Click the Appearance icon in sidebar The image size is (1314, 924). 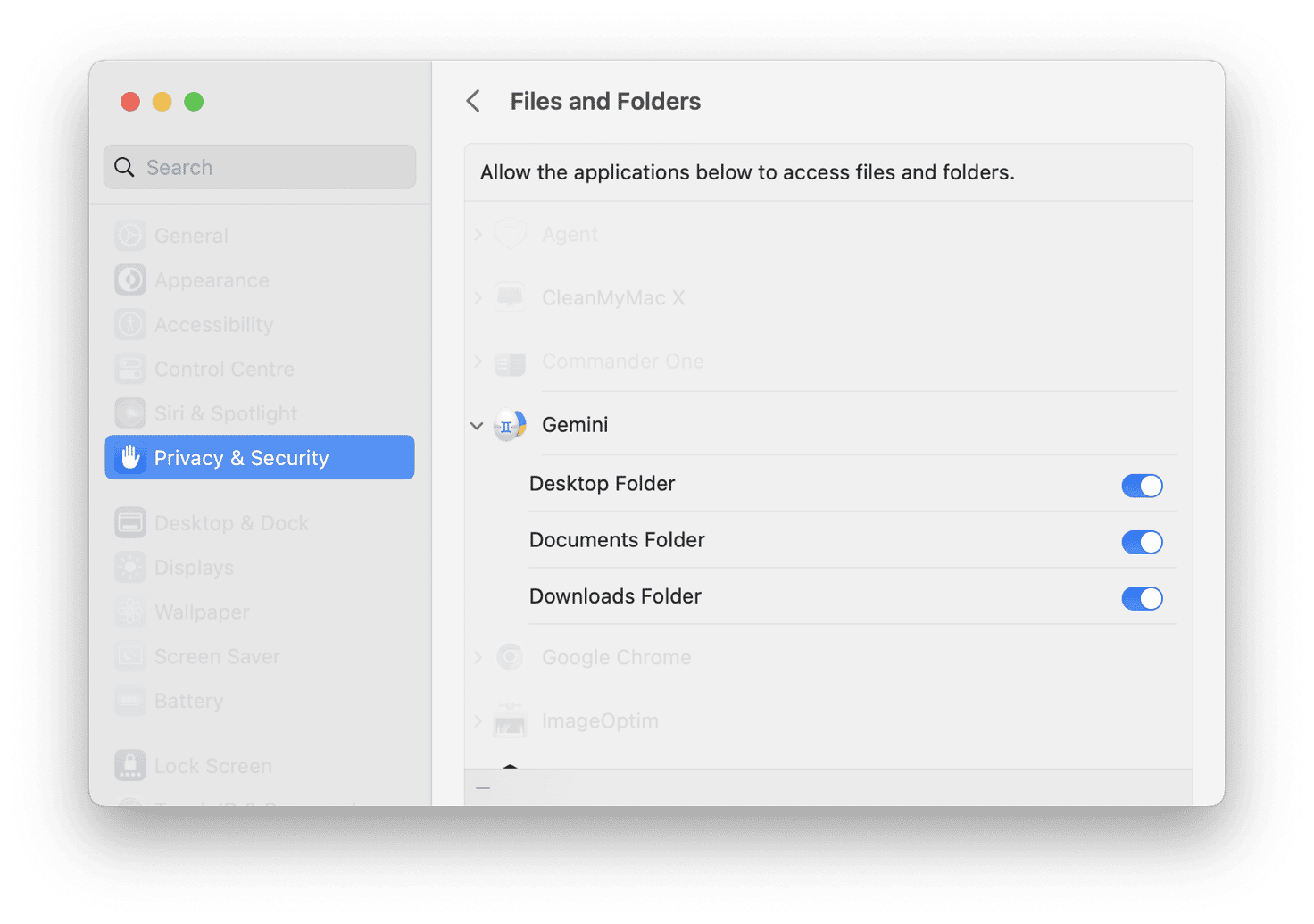130,280
